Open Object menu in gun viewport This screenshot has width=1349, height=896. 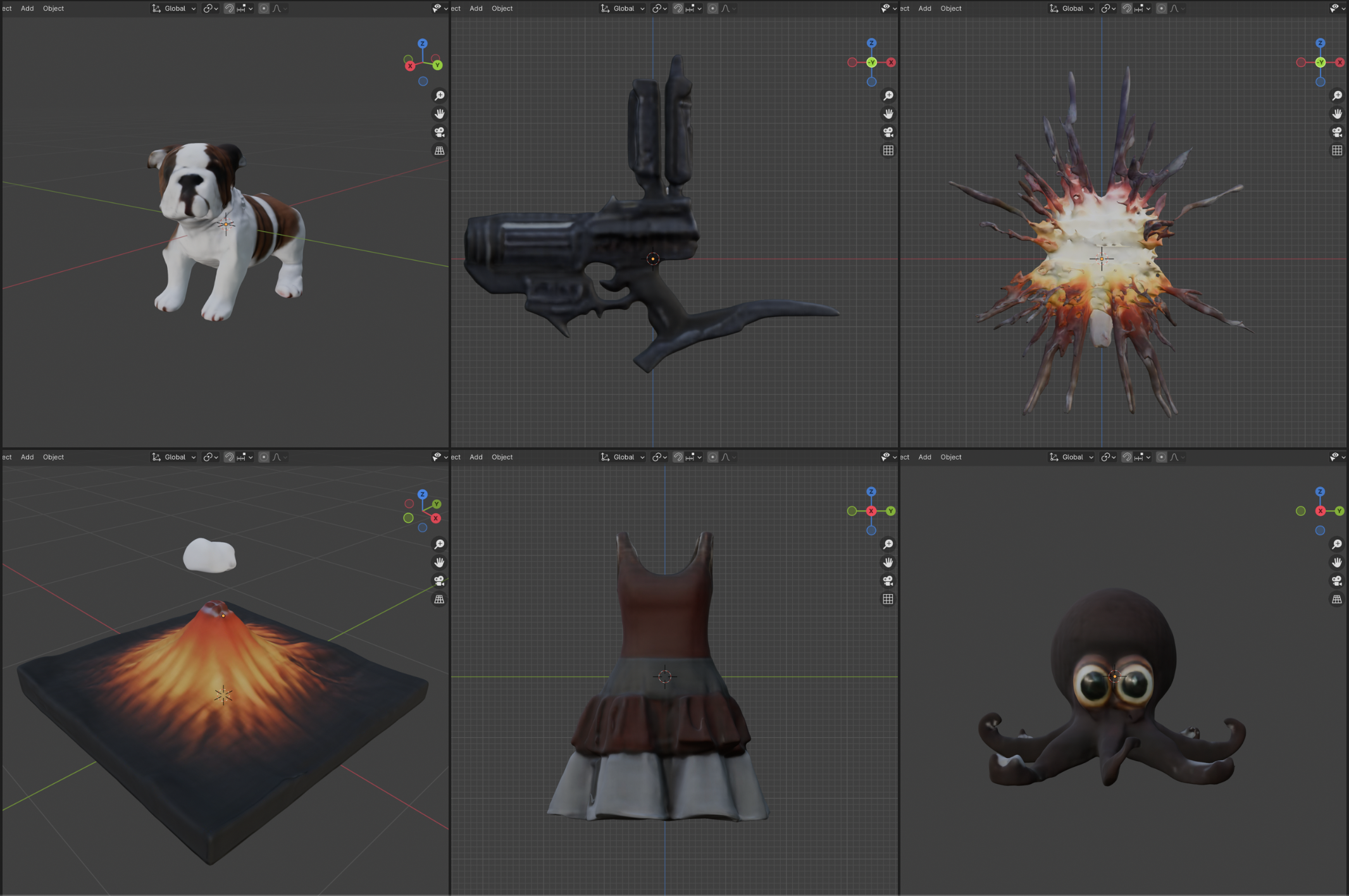pos(502,8)
